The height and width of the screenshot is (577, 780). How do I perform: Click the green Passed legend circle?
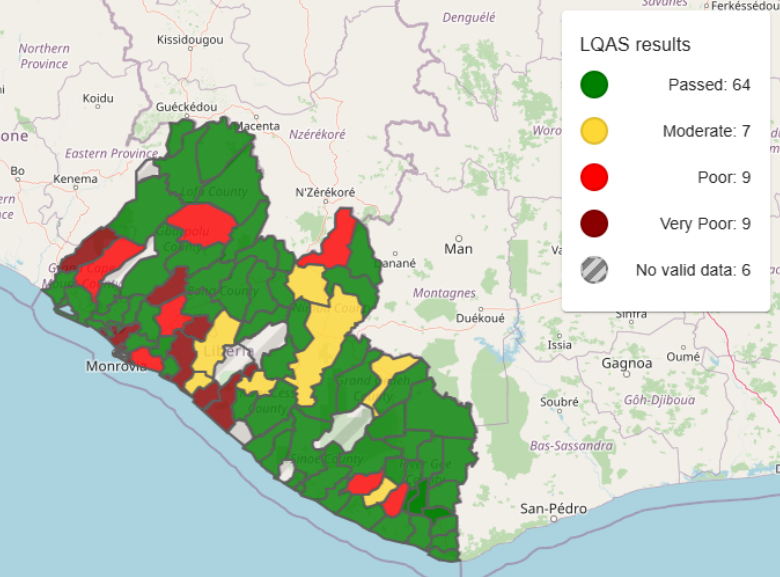594,85
